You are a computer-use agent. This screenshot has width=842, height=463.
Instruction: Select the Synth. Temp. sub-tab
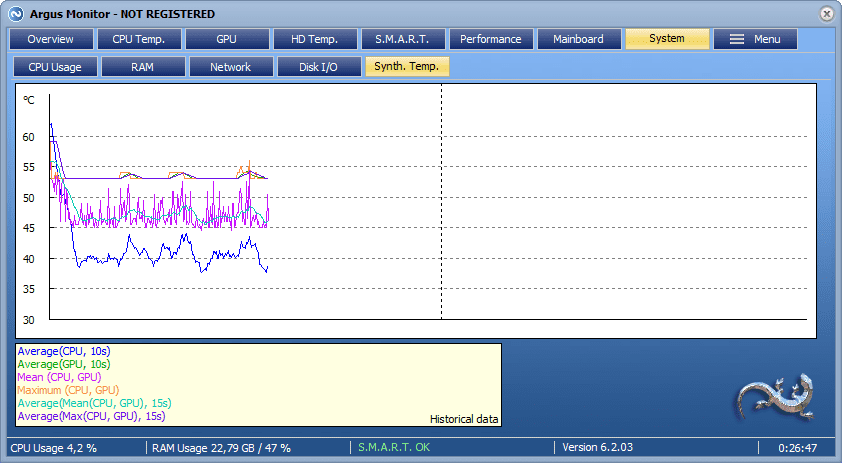pos(407,67)
